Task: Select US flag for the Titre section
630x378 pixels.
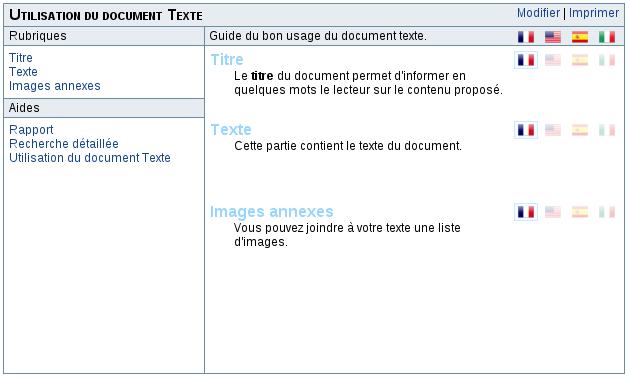Action: pos(552,60)
